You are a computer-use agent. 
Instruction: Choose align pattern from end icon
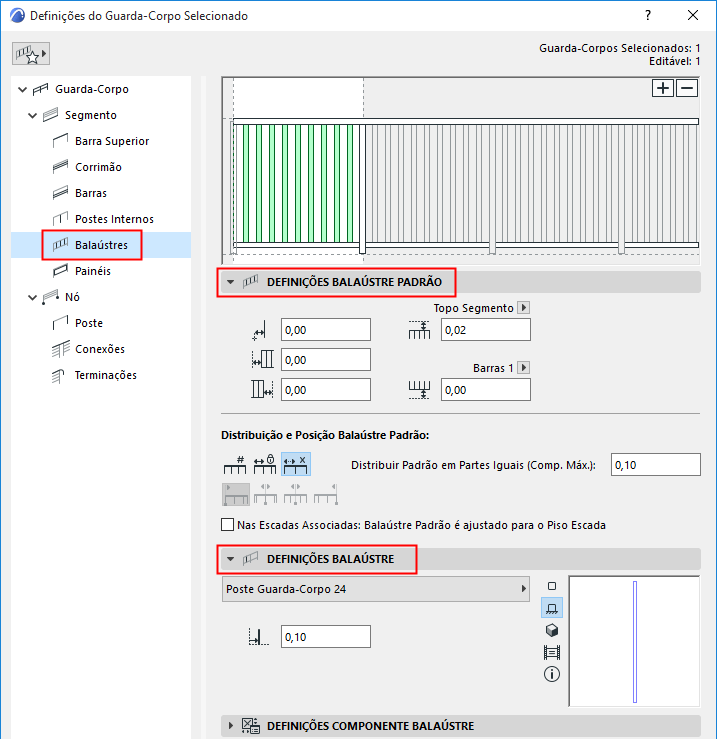click(x=326, y=494)
